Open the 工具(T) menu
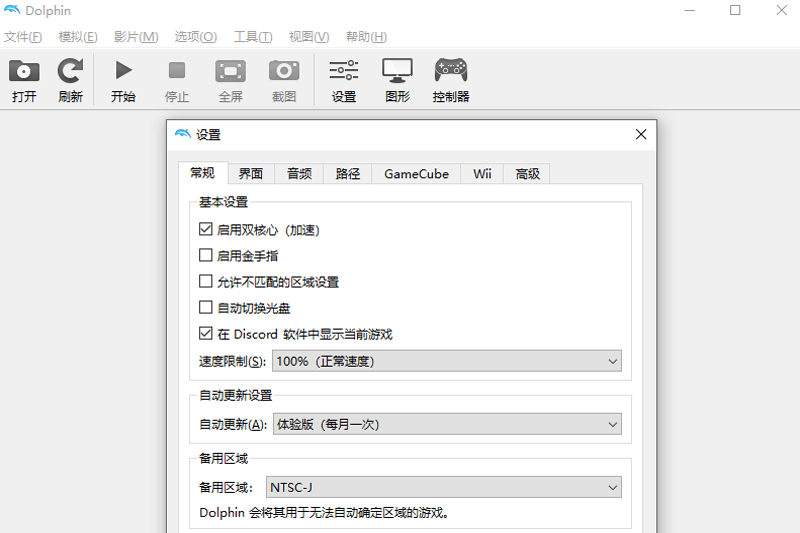The width and height of the screenshot is (800, 533). (253, 37)
